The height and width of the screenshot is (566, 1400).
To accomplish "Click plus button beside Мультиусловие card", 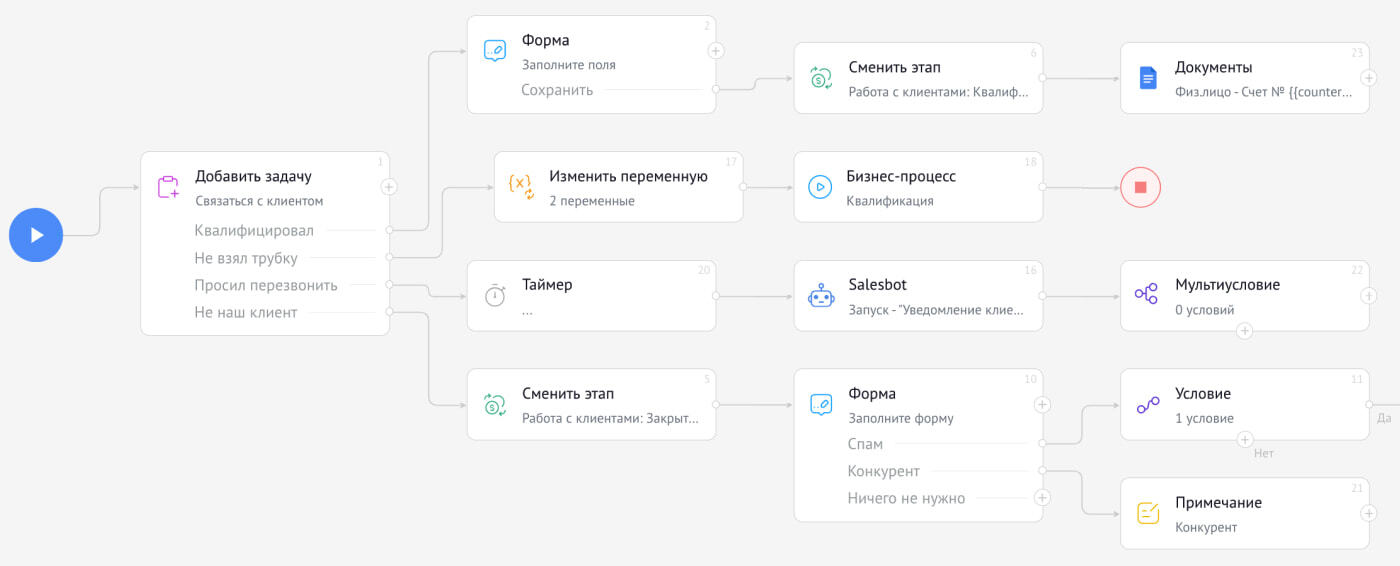I will pyautogui.click(x=1369, y=295).
